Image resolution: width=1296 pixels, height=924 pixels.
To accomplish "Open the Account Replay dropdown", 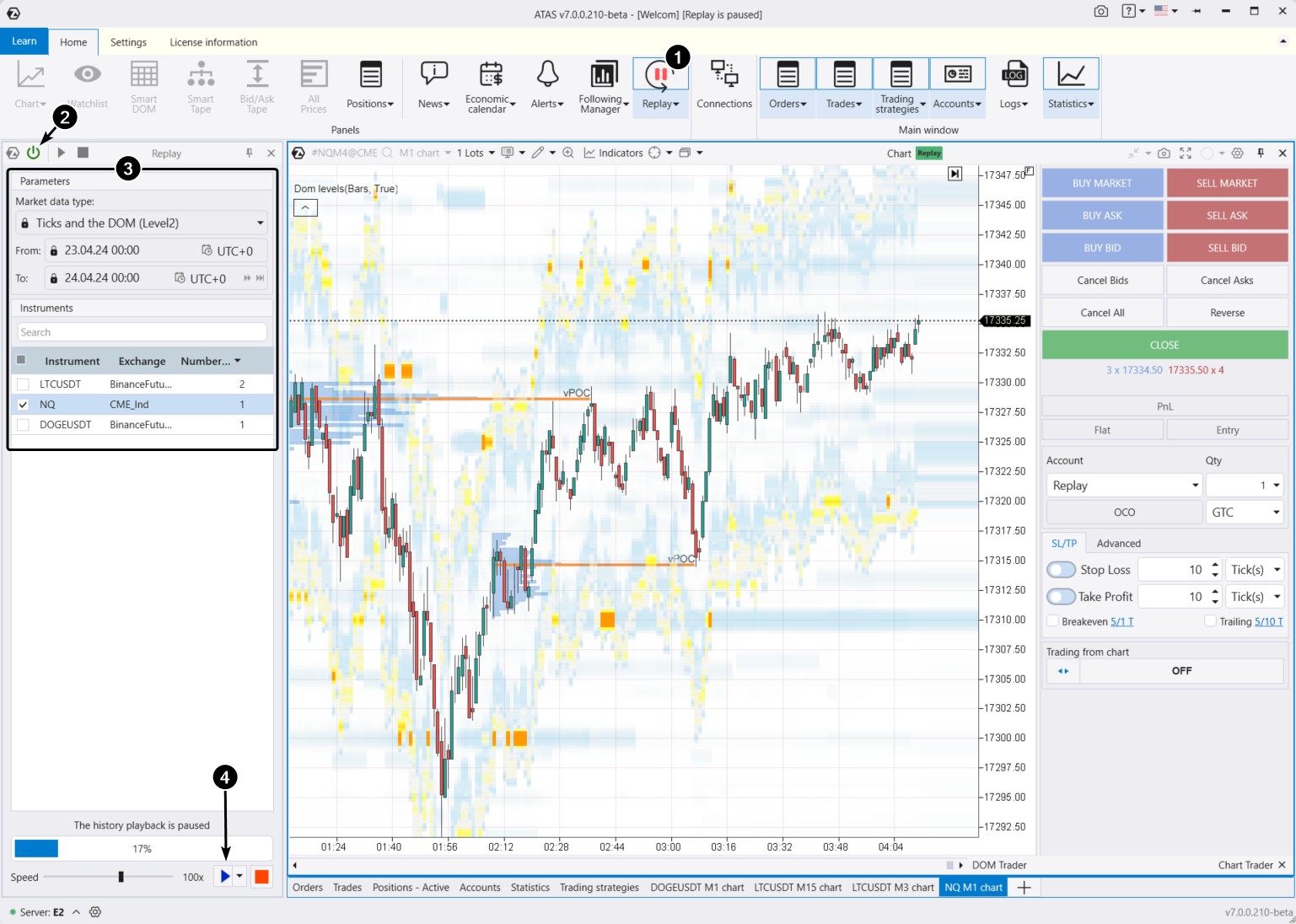I will 1124,485.
